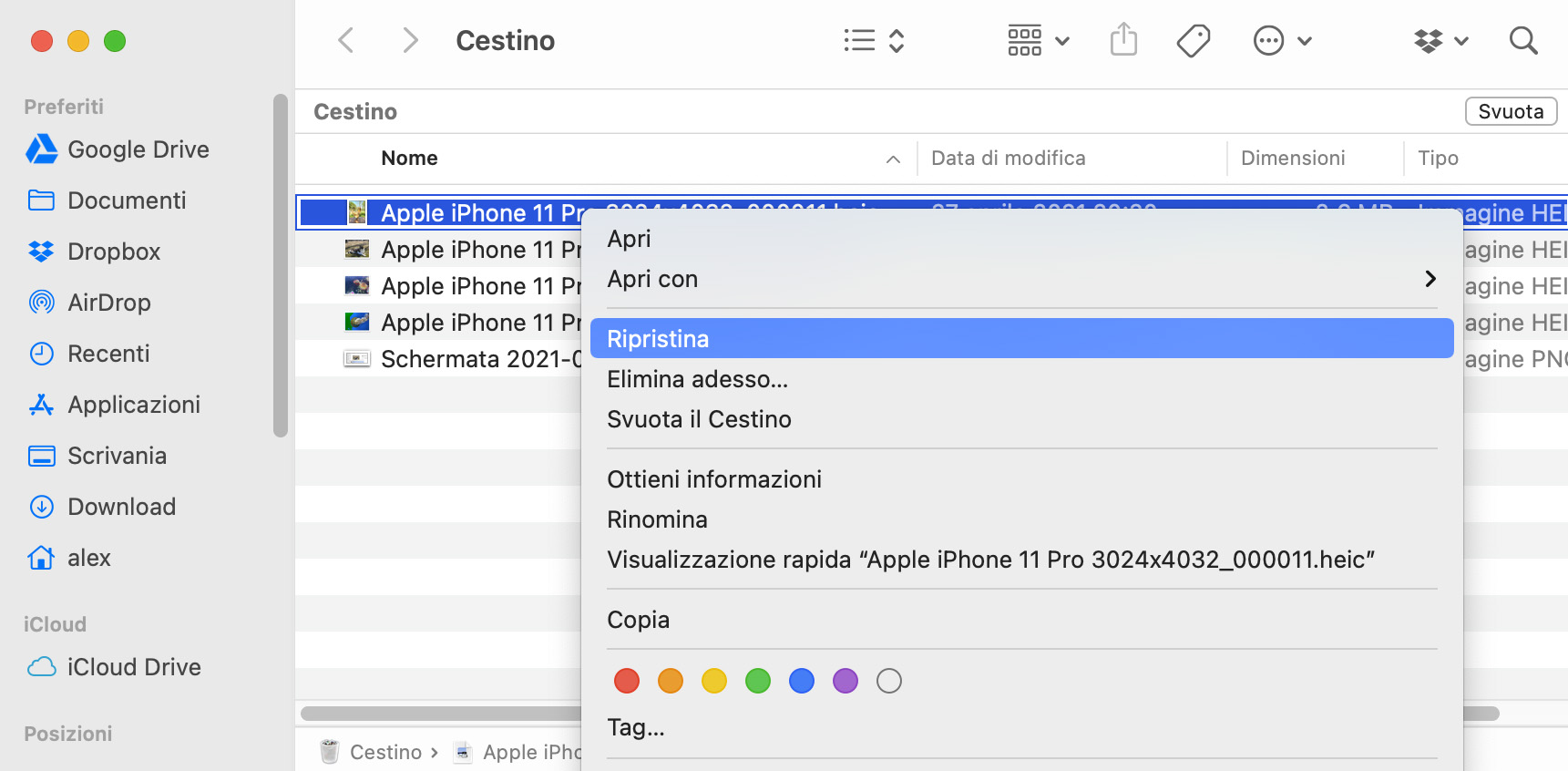The width and height of the screenshot is (1568, 771).
Task: Open Dropbox dropdown chevron
Action: coord(1461,41)
